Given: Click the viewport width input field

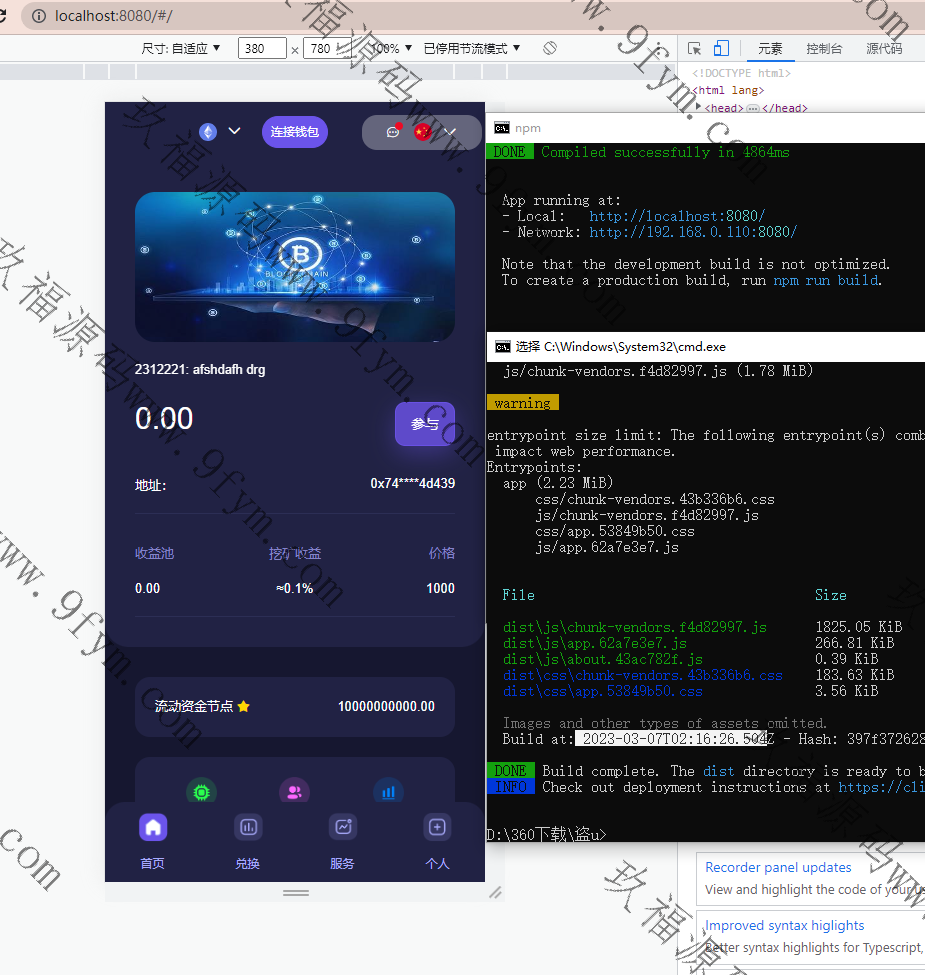Looking at the screenshot, I should 261,48.
